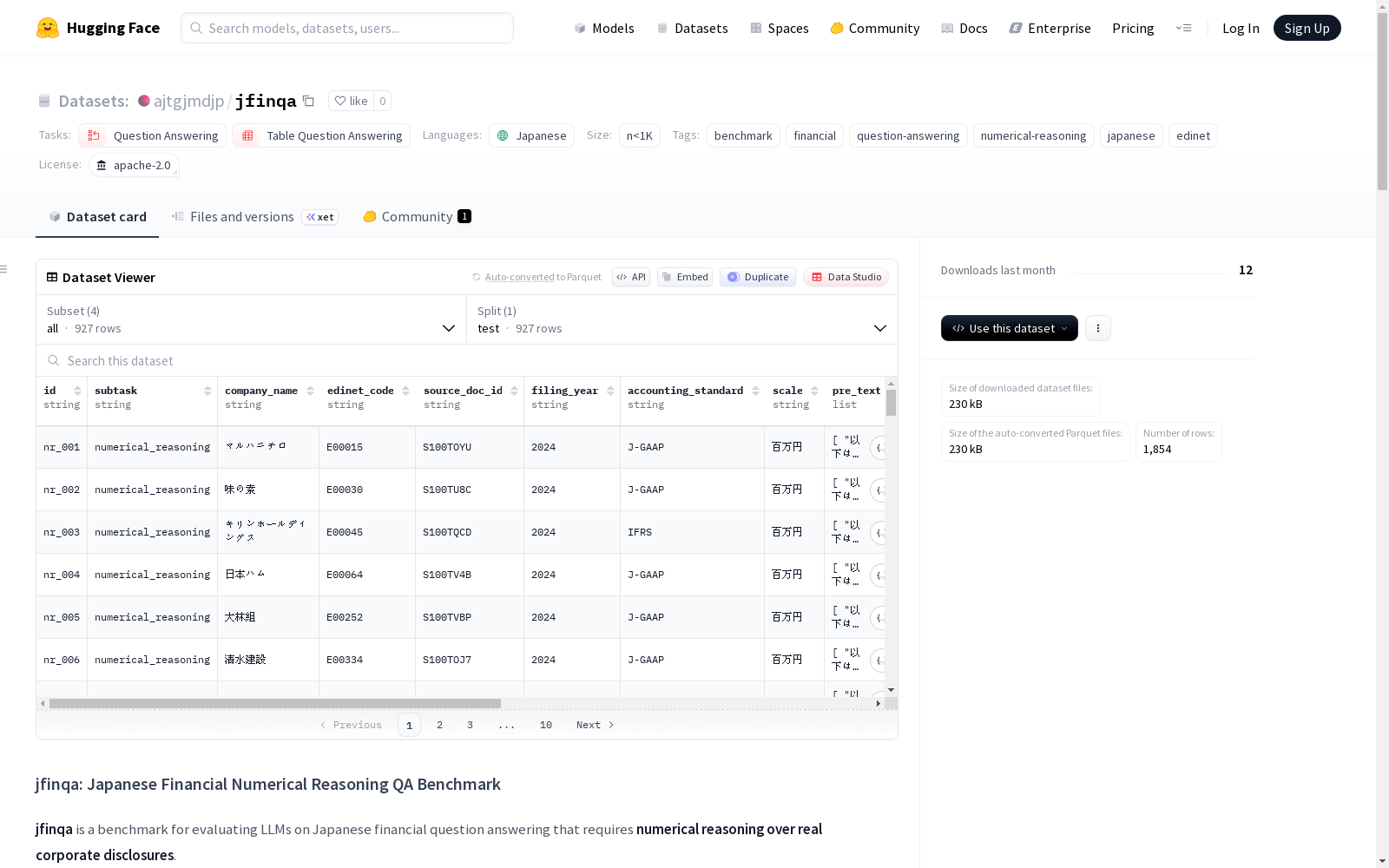Expand pre_text cell in nr_005 row
This screenshot has width=1389, height=868.
(878, 618)
